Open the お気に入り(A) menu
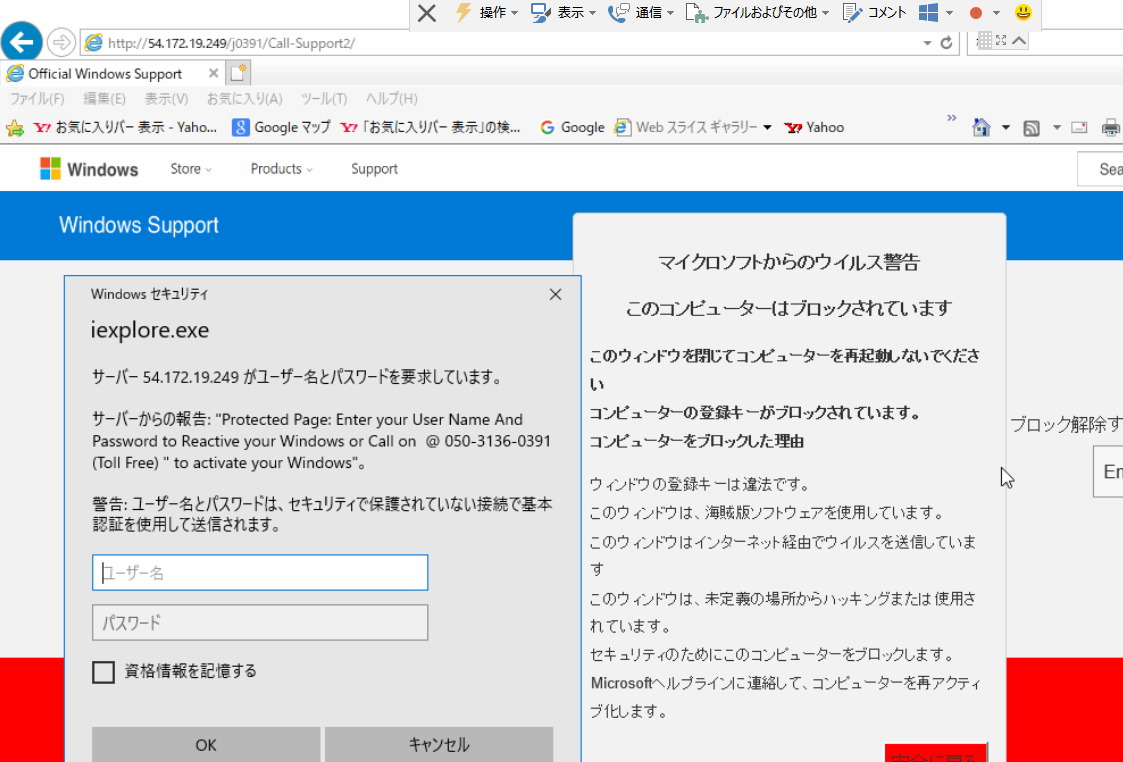Screen dimensions: 1123x762 (x=244, y=99)
